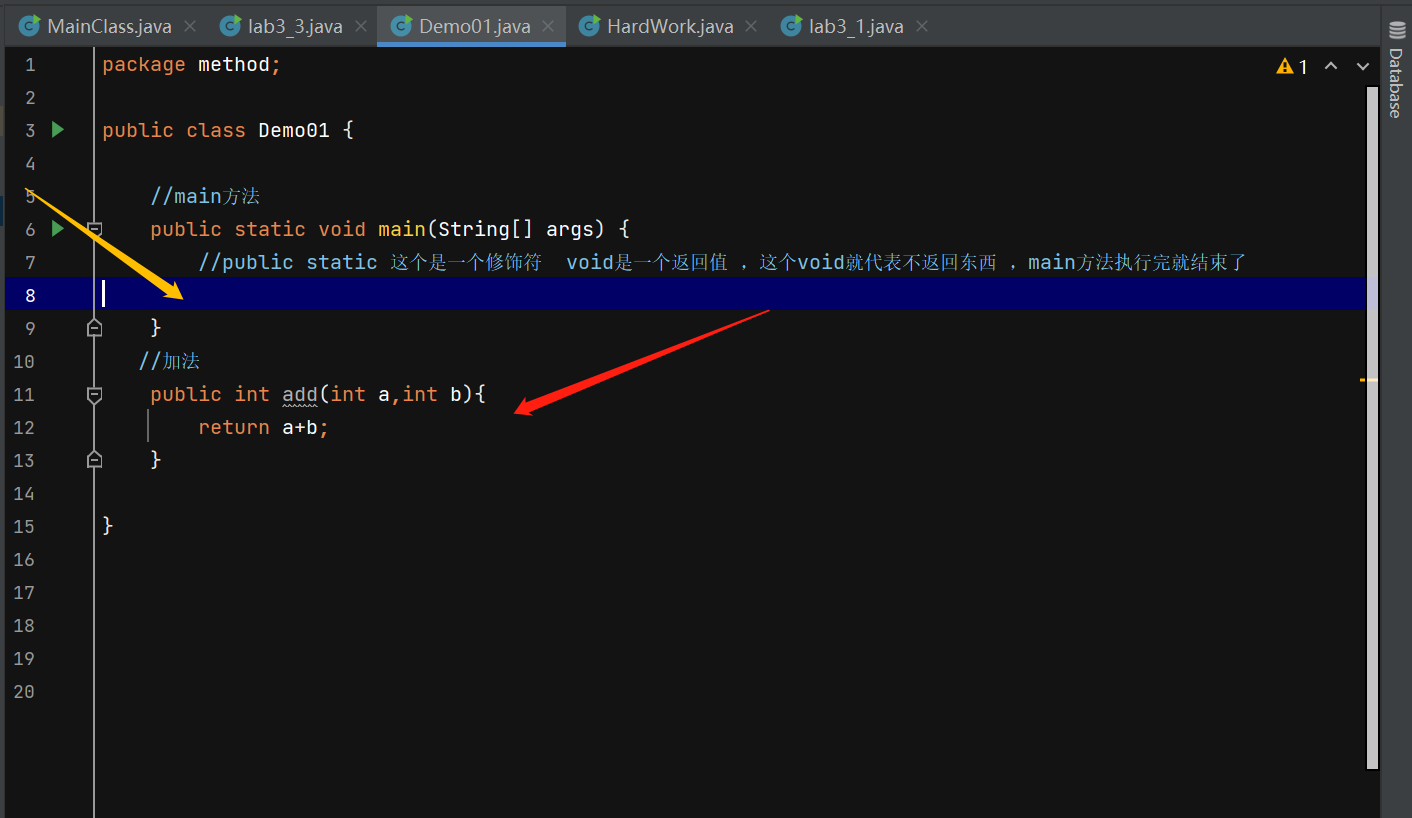Image resolution: width=1412 pixels, height=818 pixels.
Task: Run main method from the gutter arrow on line 6
Action: (x=58, y=229)
